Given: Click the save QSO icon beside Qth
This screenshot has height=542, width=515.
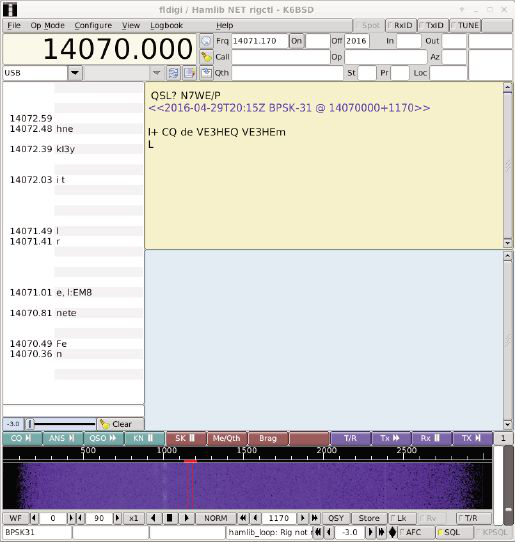Looking at the screenshot, I should coord(206,73).
